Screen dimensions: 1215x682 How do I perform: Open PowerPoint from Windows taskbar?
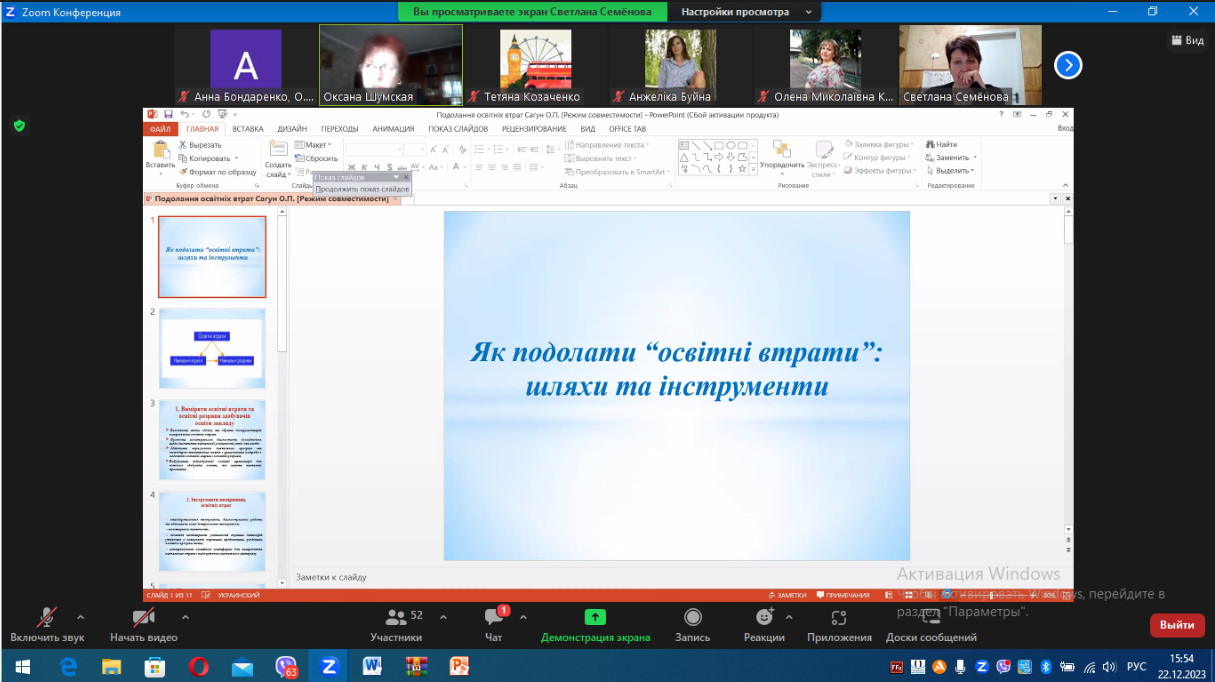(x=459, y=666)
